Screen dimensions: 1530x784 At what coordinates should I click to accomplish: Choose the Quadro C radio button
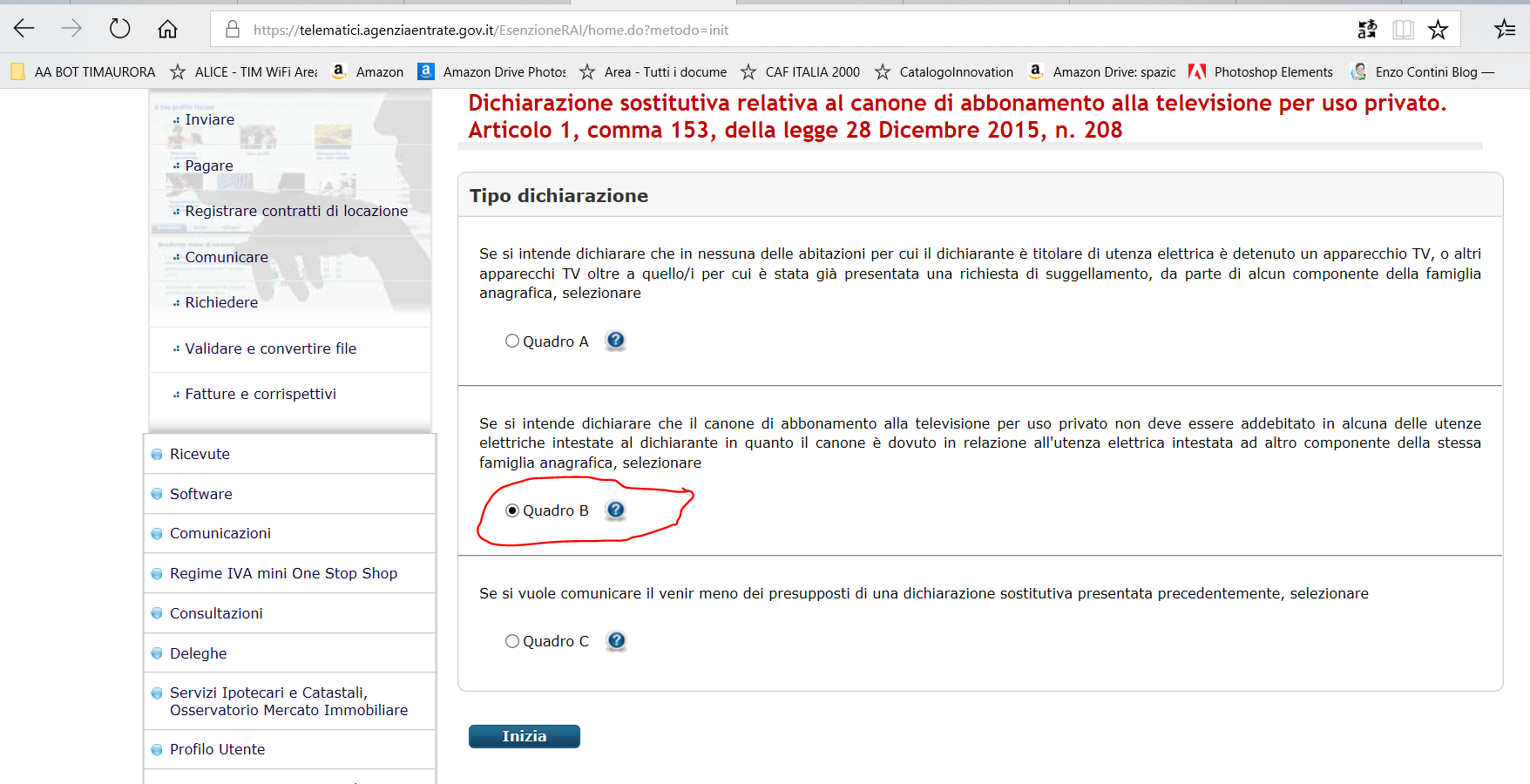(512, 641)
